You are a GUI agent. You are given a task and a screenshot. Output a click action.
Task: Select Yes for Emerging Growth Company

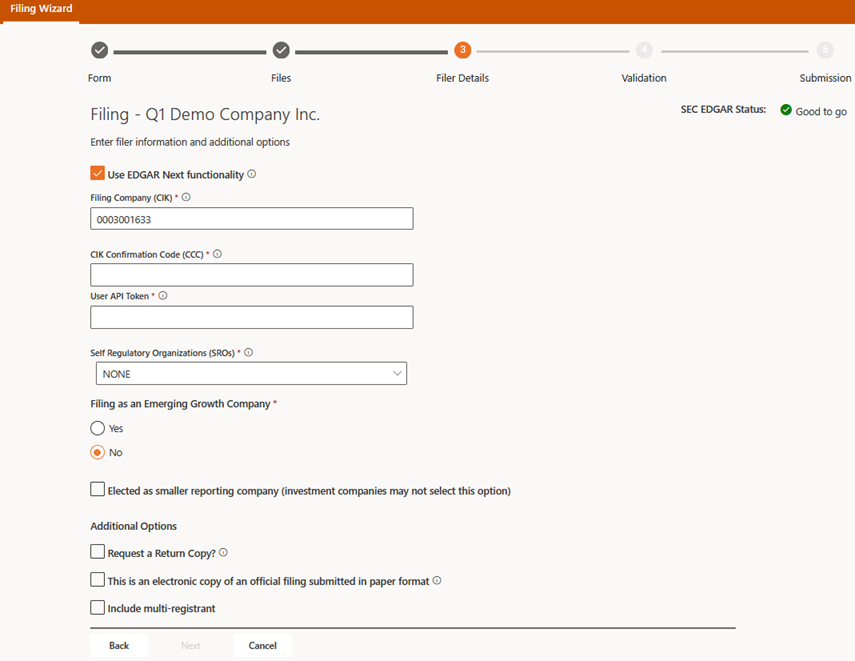(98, 428)
